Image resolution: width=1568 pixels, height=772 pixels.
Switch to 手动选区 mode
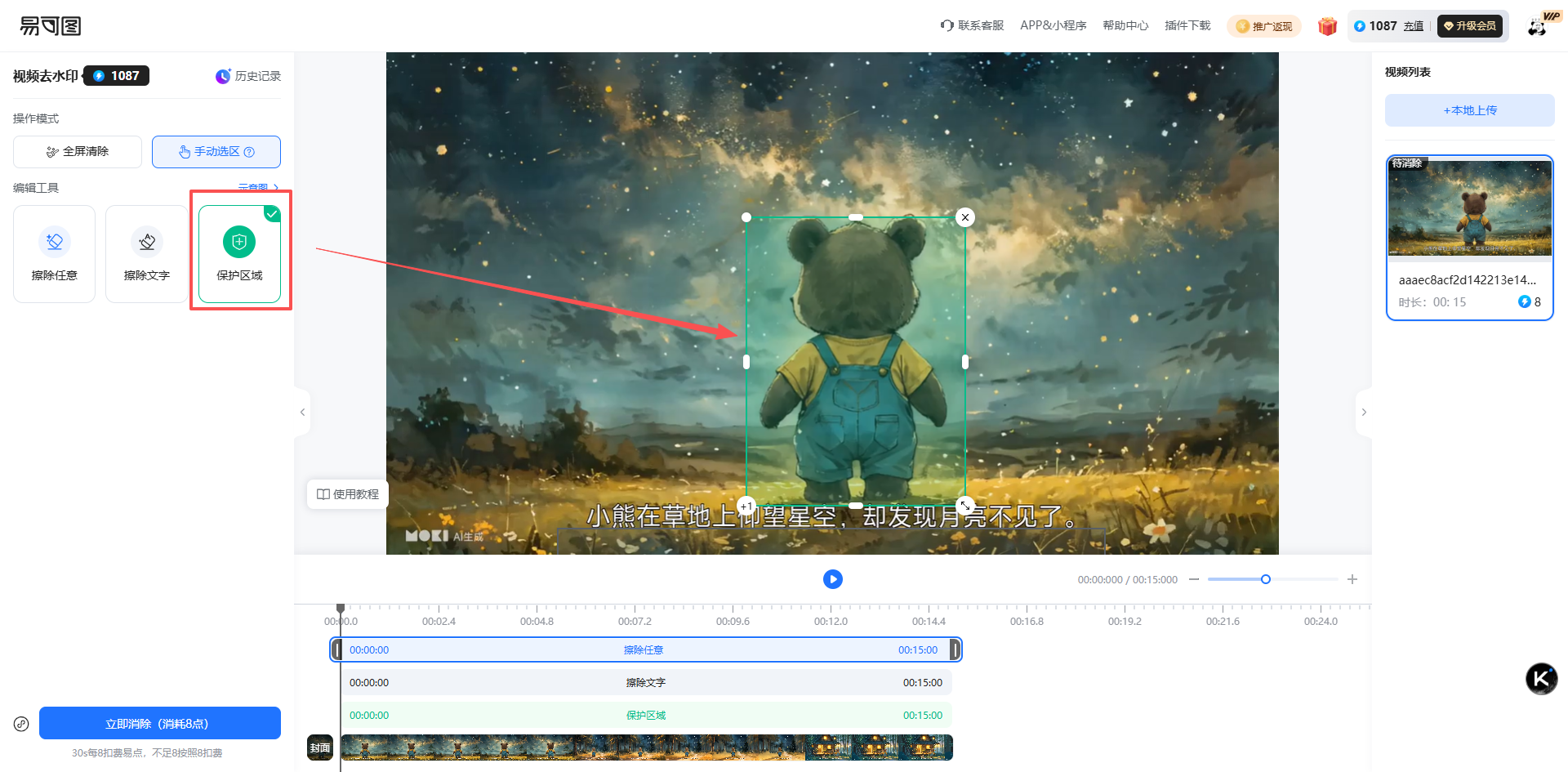pyautogui.click(x=216, y=152)
